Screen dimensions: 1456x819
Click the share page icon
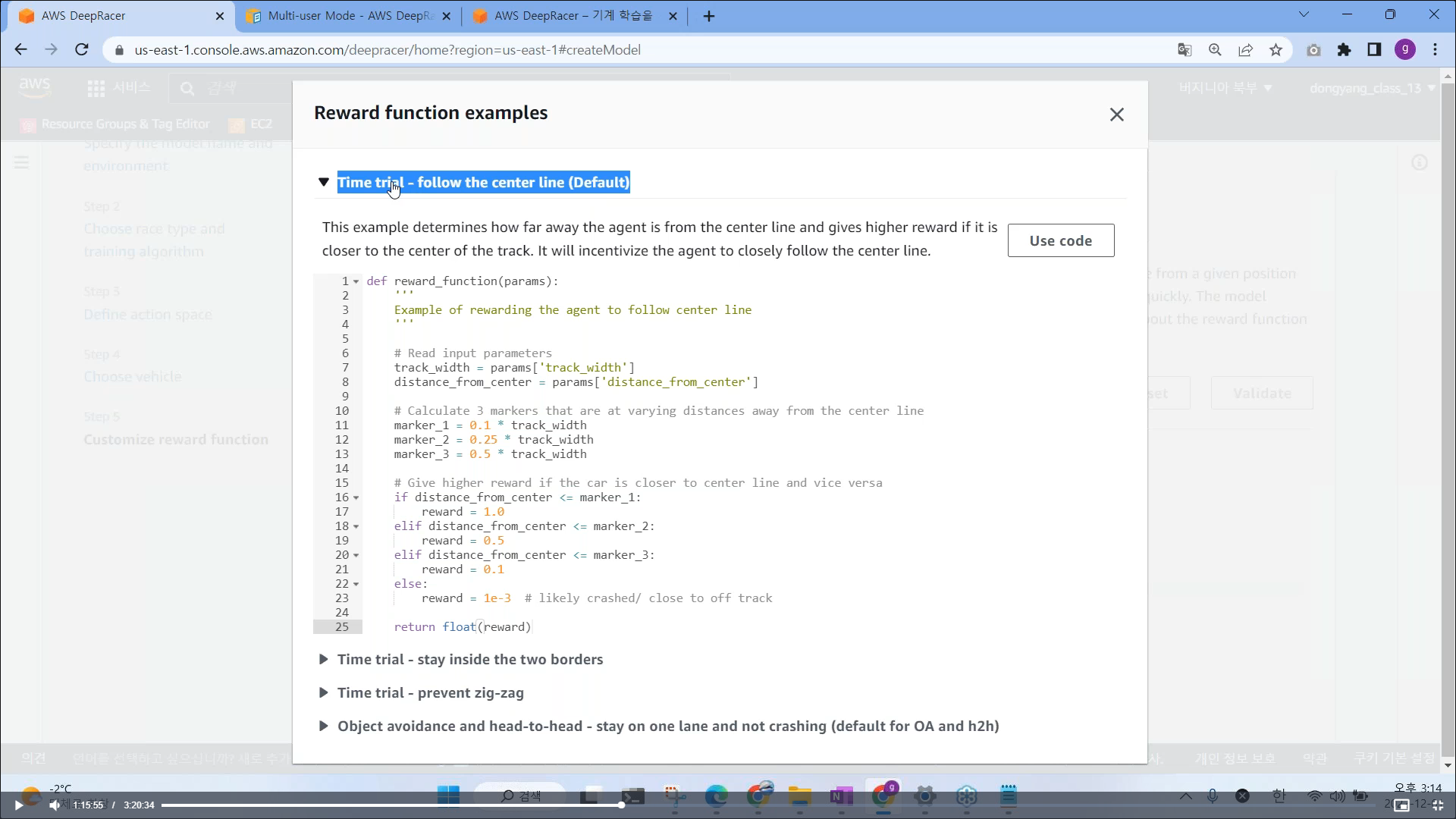point(1245,50)
